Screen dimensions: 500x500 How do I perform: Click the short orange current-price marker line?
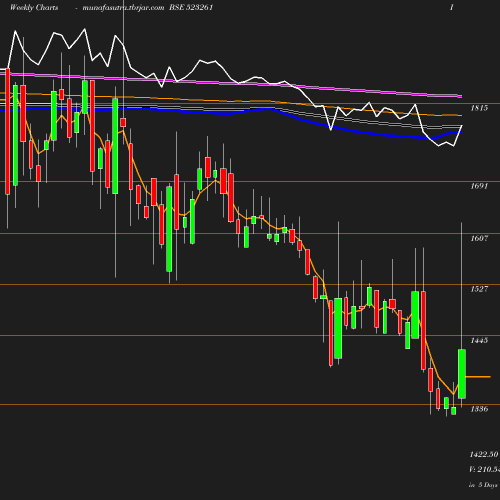478,377
